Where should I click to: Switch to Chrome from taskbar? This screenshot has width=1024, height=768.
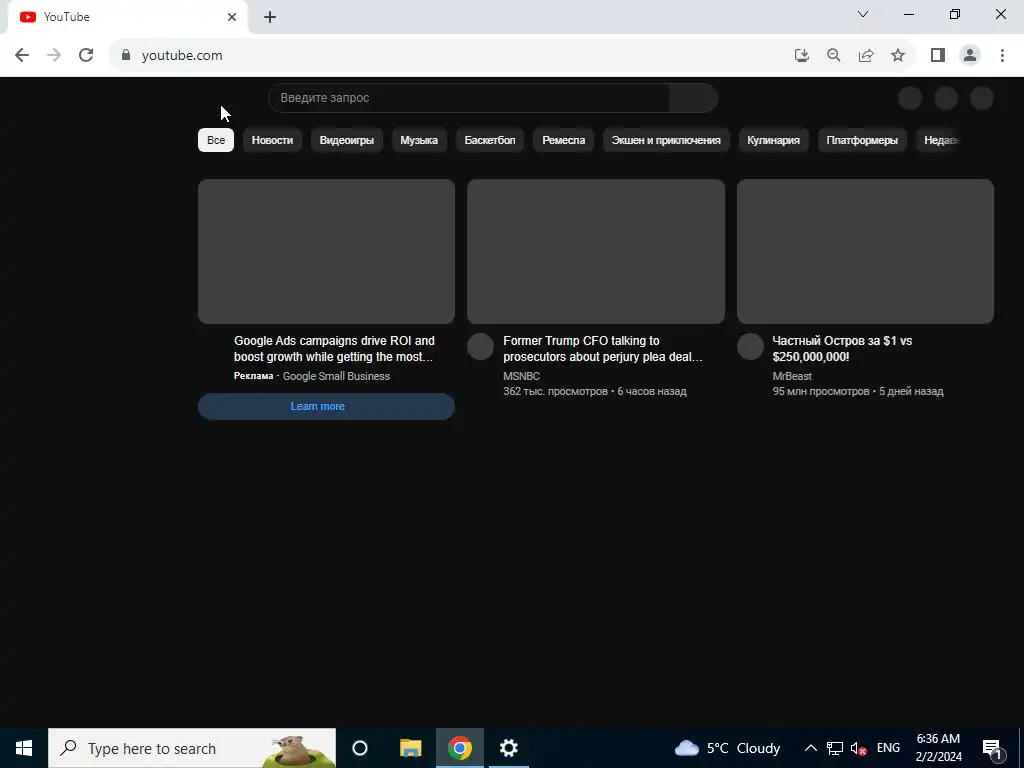(460, 748)
